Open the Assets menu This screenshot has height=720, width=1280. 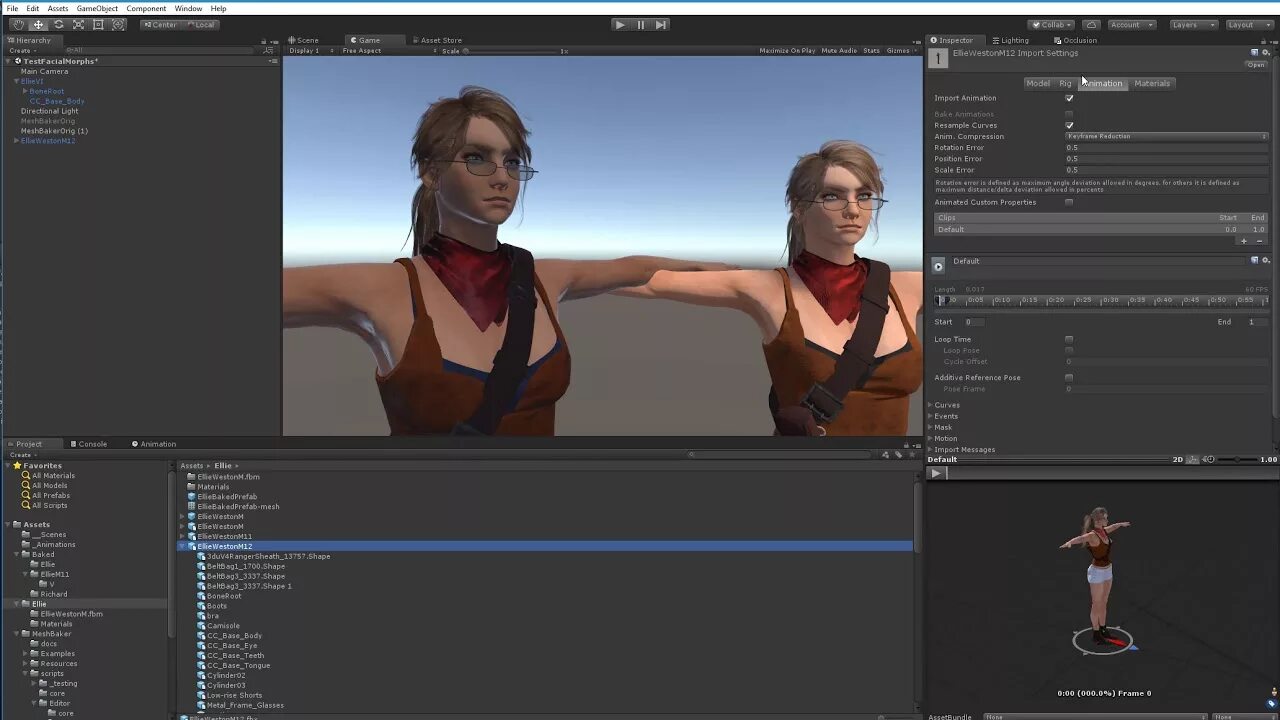tap(58, 8)
